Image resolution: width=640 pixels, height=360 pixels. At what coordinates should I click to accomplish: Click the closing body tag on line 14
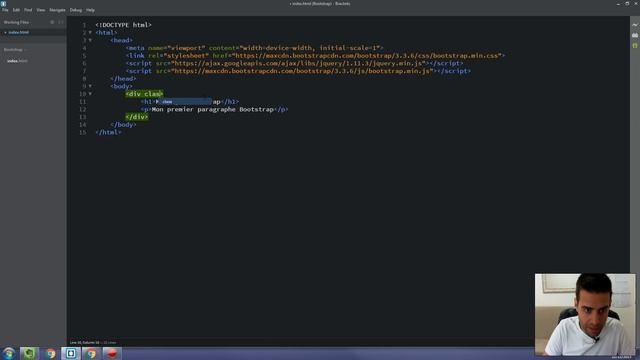coord(123,125)
